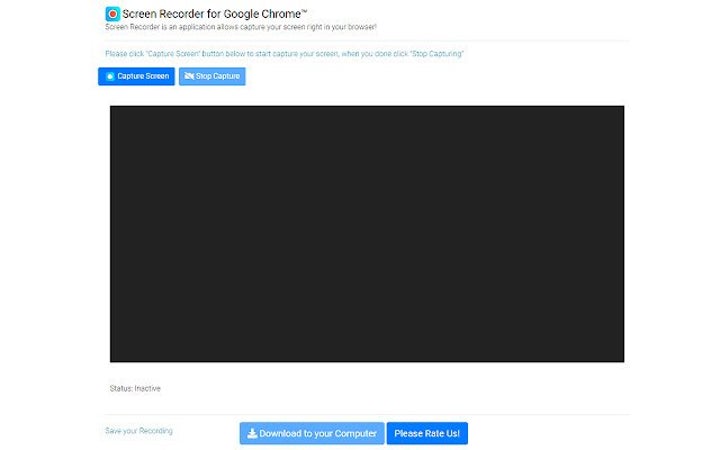
Task: Click the blue capture instructions text line
Action: coord(284,53)
